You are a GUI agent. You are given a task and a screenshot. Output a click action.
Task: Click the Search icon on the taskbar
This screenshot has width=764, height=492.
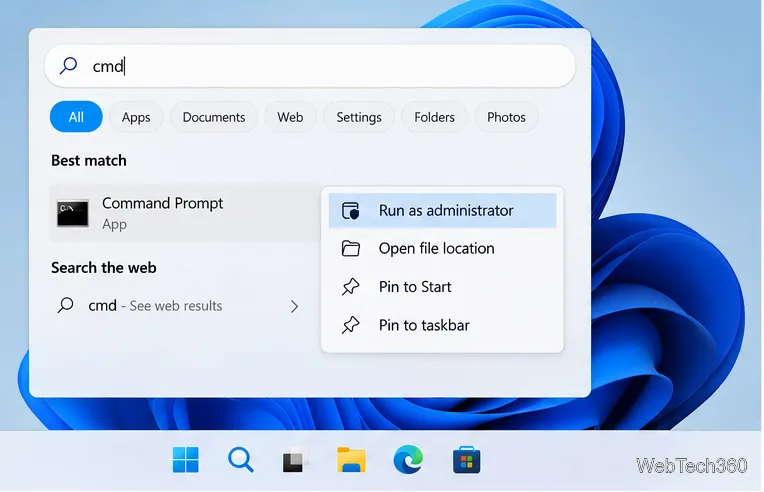[x=241, y=460]
